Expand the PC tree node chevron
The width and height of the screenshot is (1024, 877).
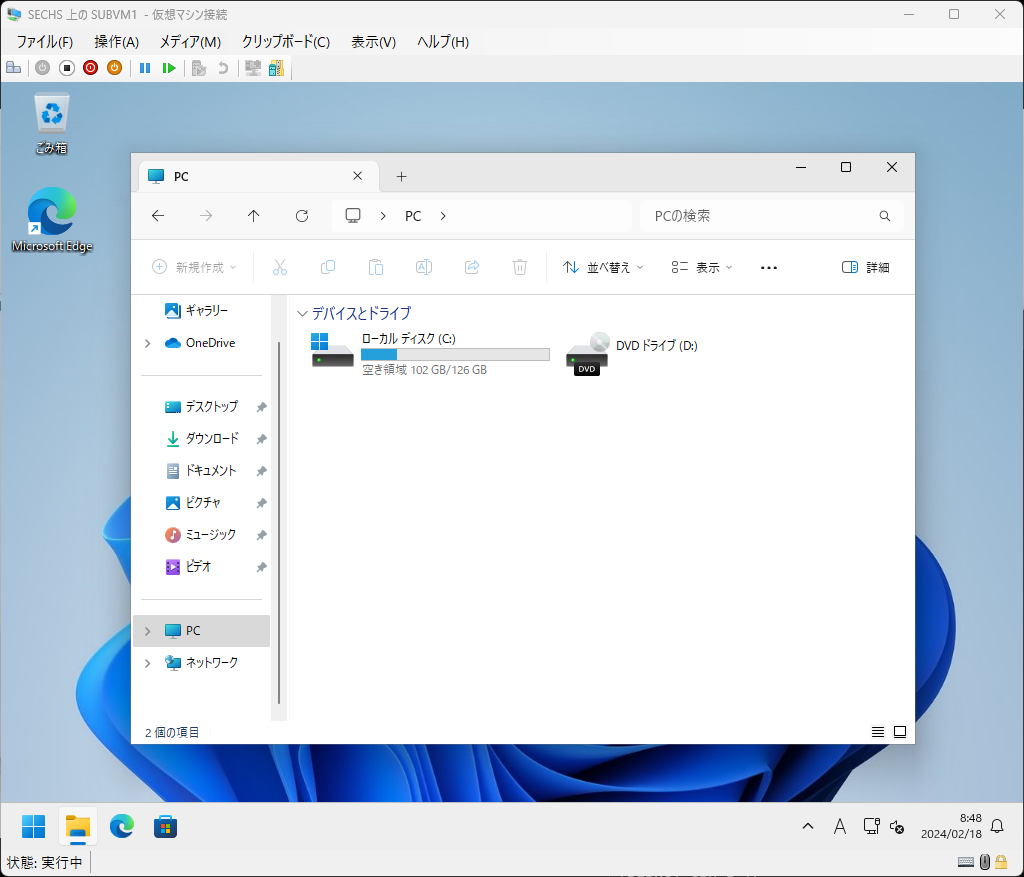pyautogui.click(x=148, y=631)
